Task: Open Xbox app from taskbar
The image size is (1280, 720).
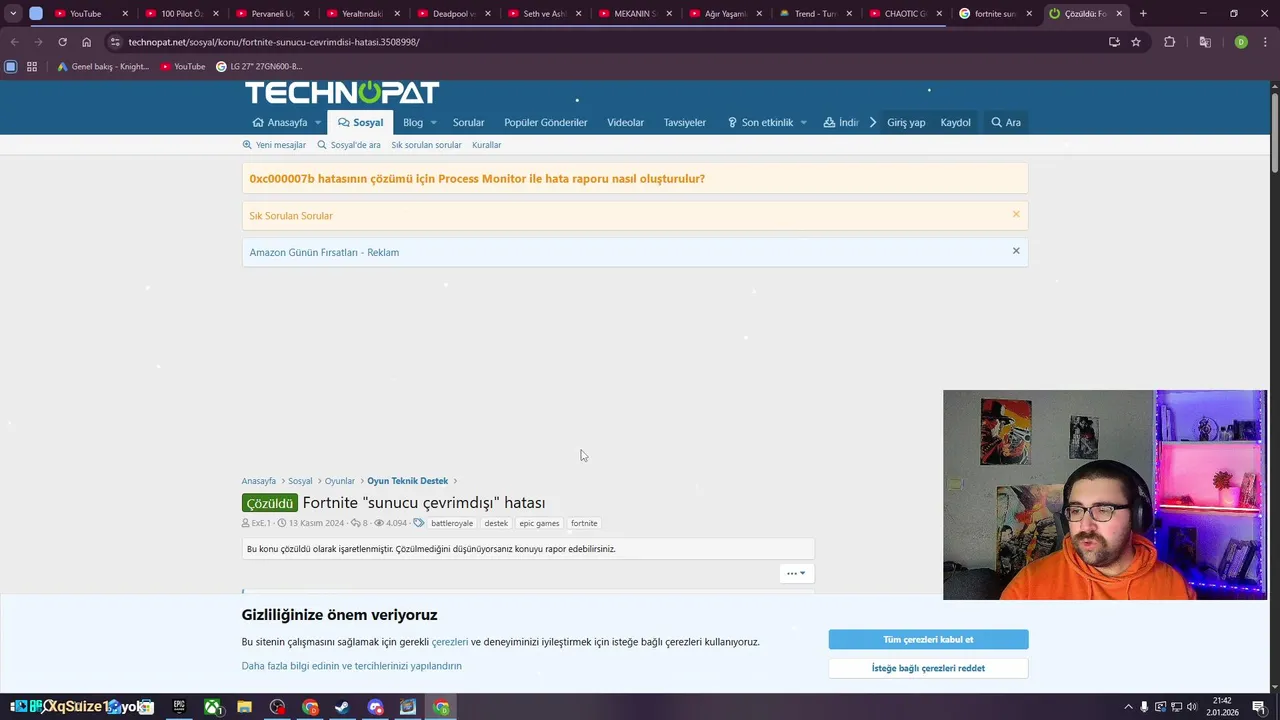Action: [x=213, y=707]
